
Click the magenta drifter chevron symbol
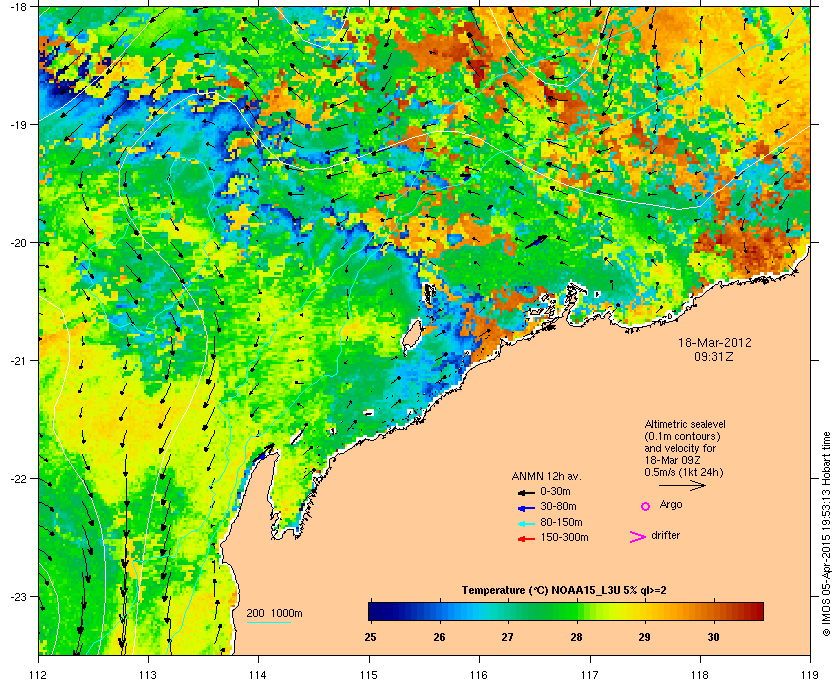pyautogui.click(x=638, y=537)
